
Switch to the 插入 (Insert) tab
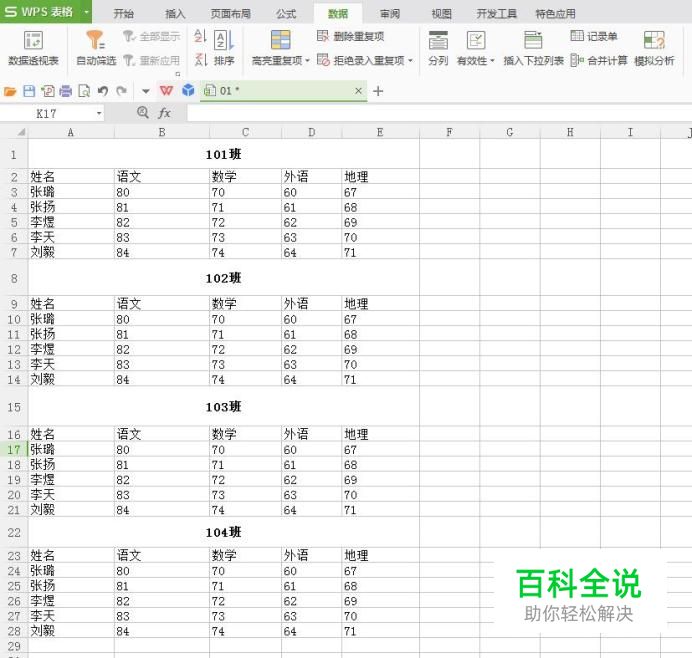(175, 14)
